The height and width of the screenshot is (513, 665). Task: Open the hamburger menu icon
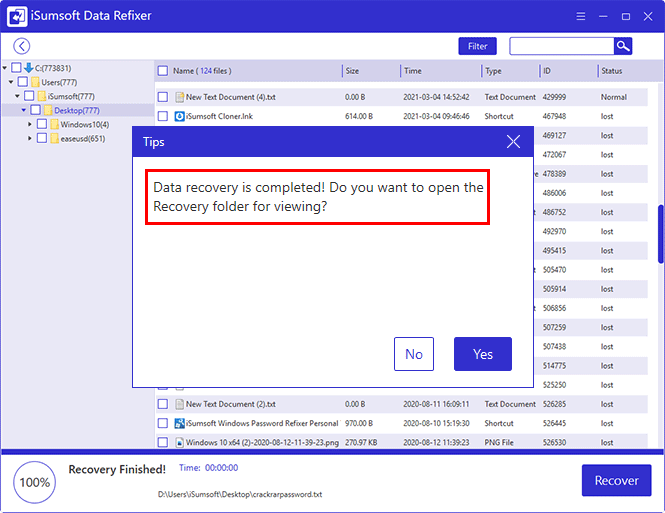(x=581, y=16)
